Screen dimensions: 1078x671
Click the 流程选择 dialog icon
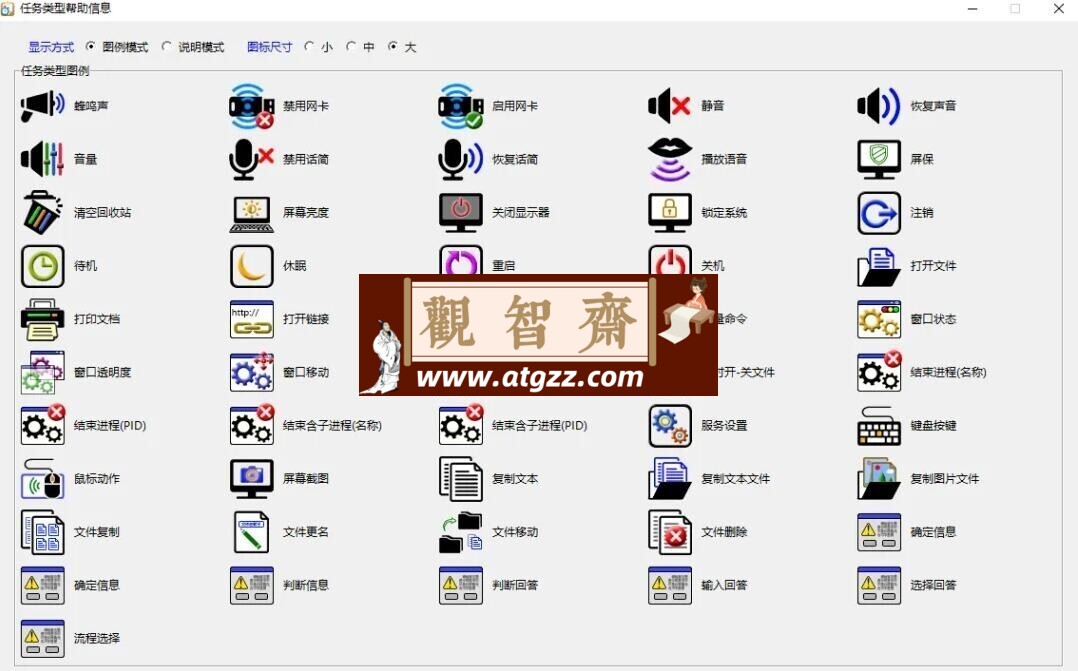point(43,639)
